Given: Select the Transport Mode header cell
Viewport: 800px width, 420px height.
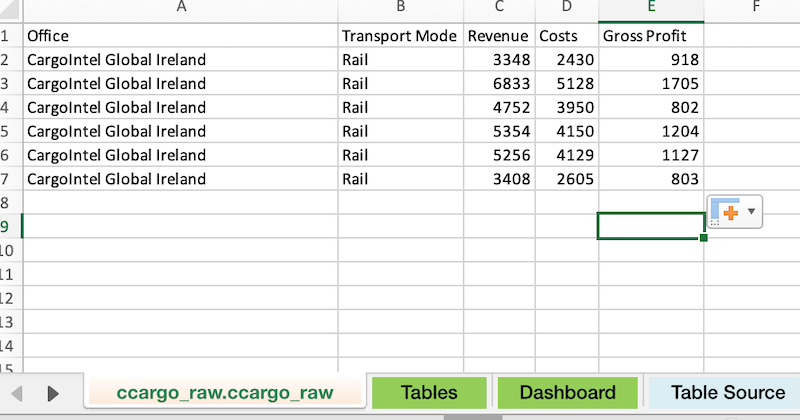Looking at the screenshot, I should 400,36.
